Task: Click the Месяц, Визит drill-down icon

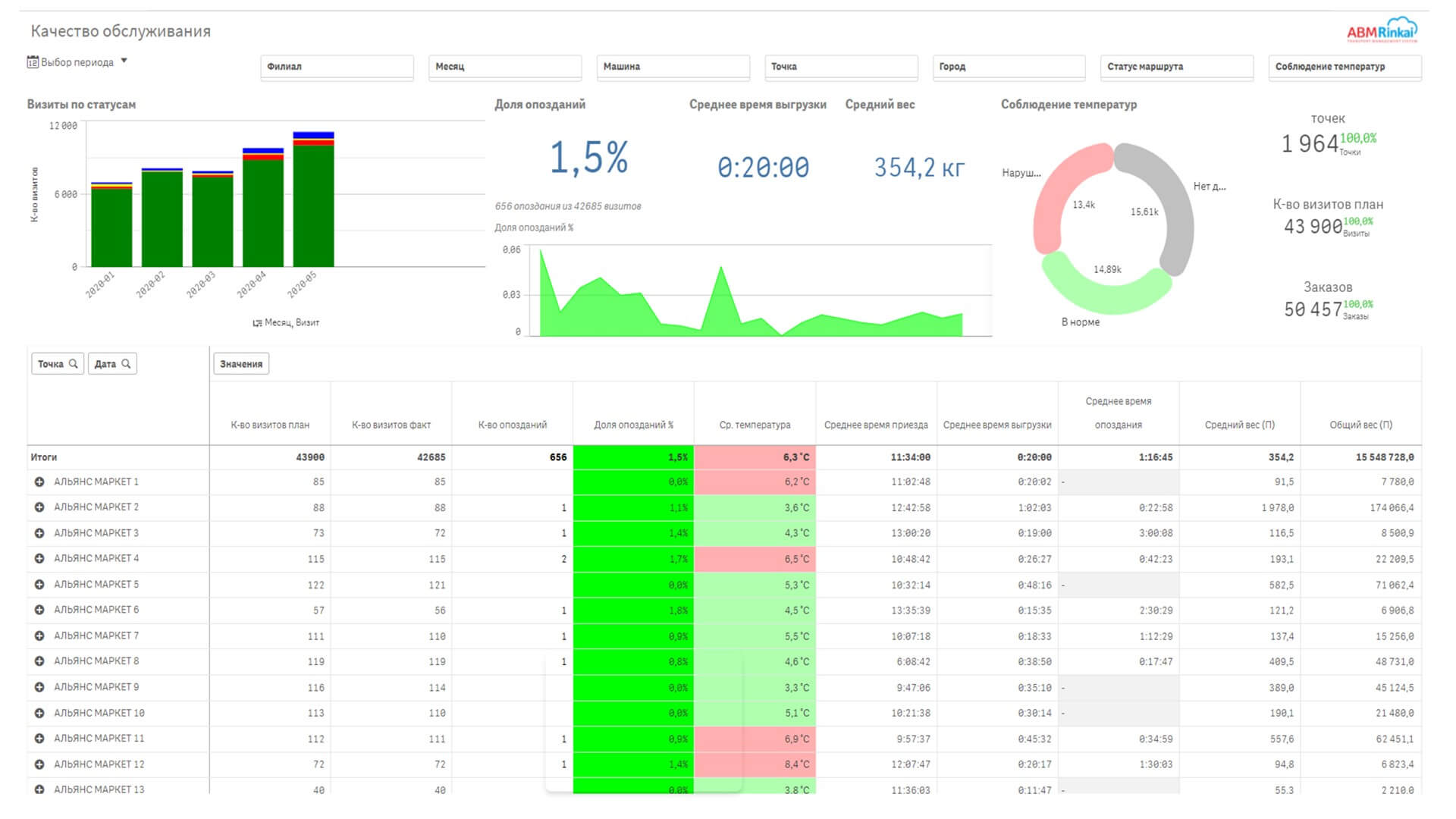Action: tap(257, 323)
